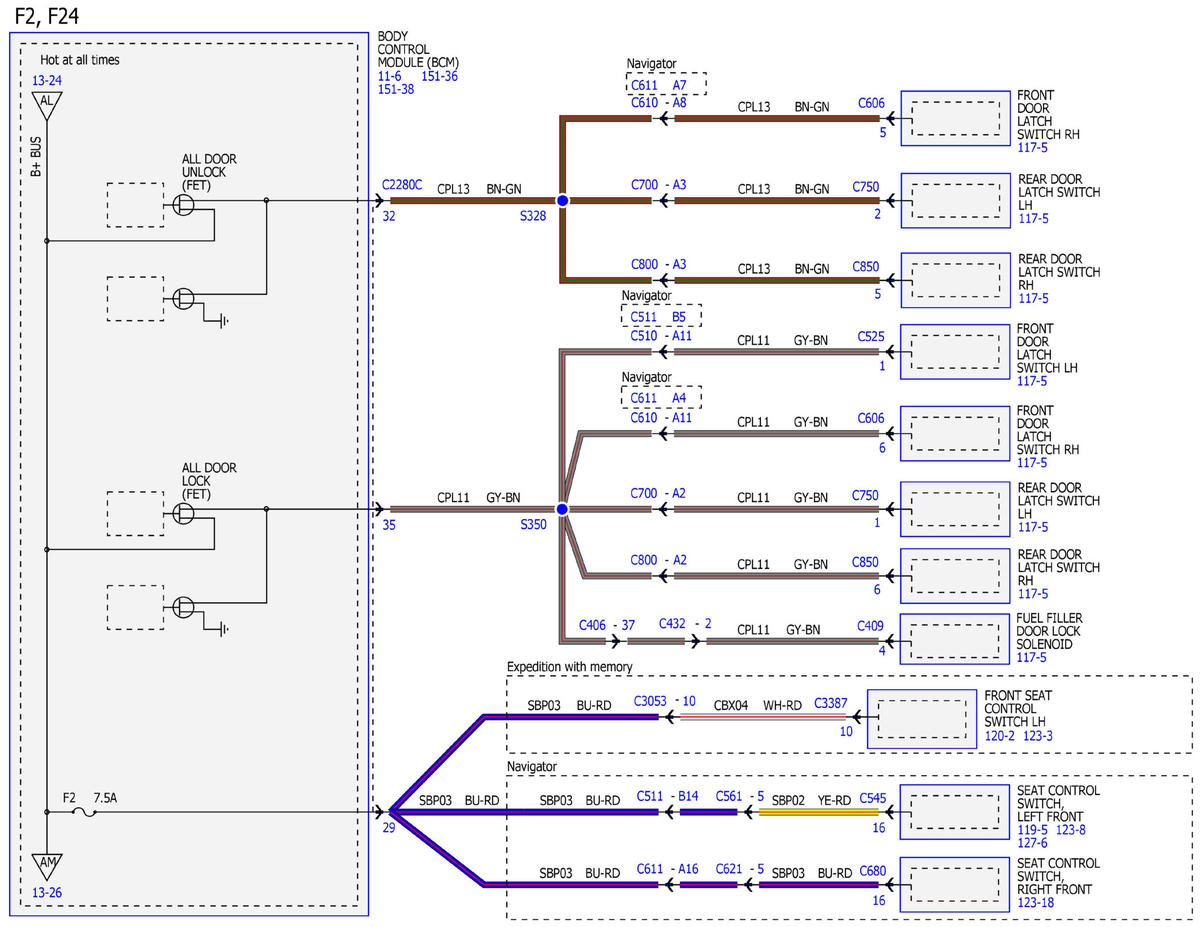This screenshot has width=1200, height=927.
Task: Click the S350 splice label
Action: (x=533, y=525)
